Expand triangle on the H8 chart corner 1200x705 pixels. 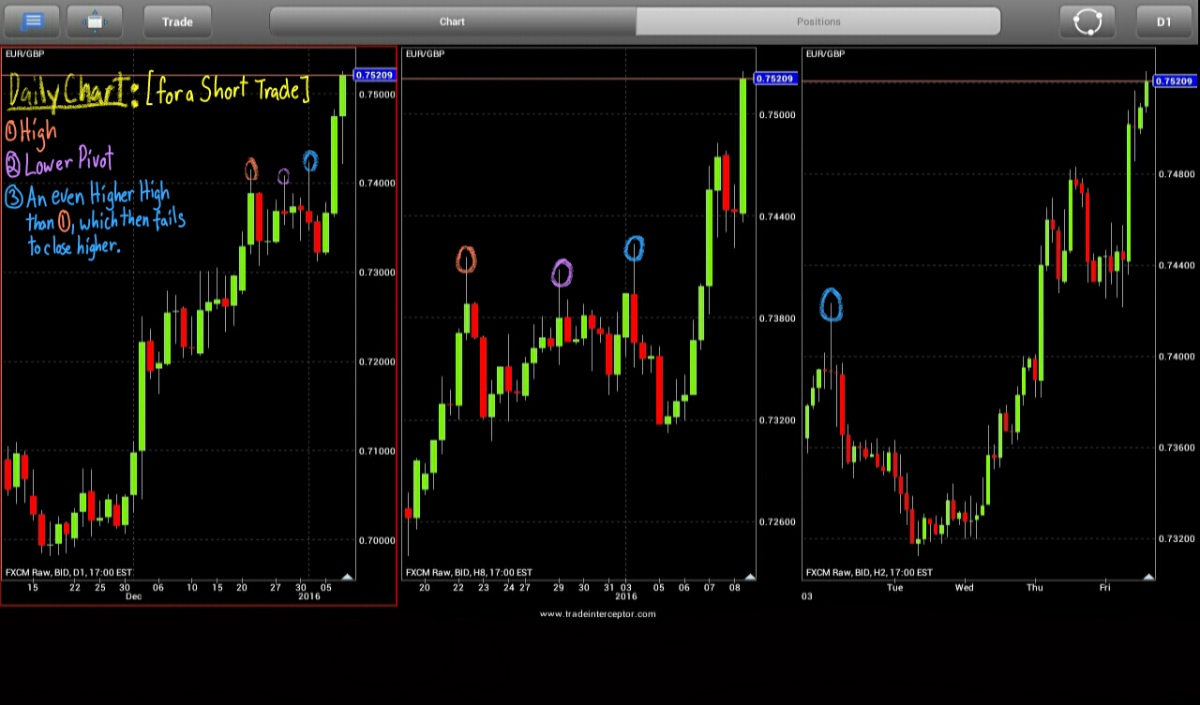pyautogui.click(x=748, y=576)
